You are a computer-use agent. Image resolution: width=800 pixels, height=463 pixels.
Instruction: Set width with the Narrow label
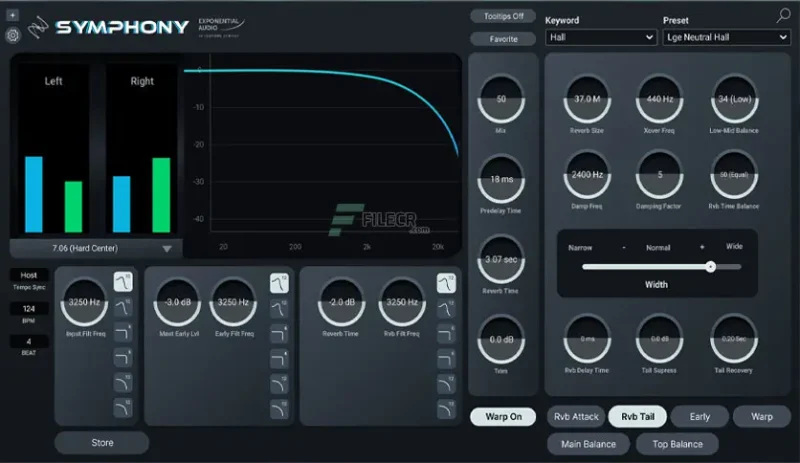[x=580, y=248]
